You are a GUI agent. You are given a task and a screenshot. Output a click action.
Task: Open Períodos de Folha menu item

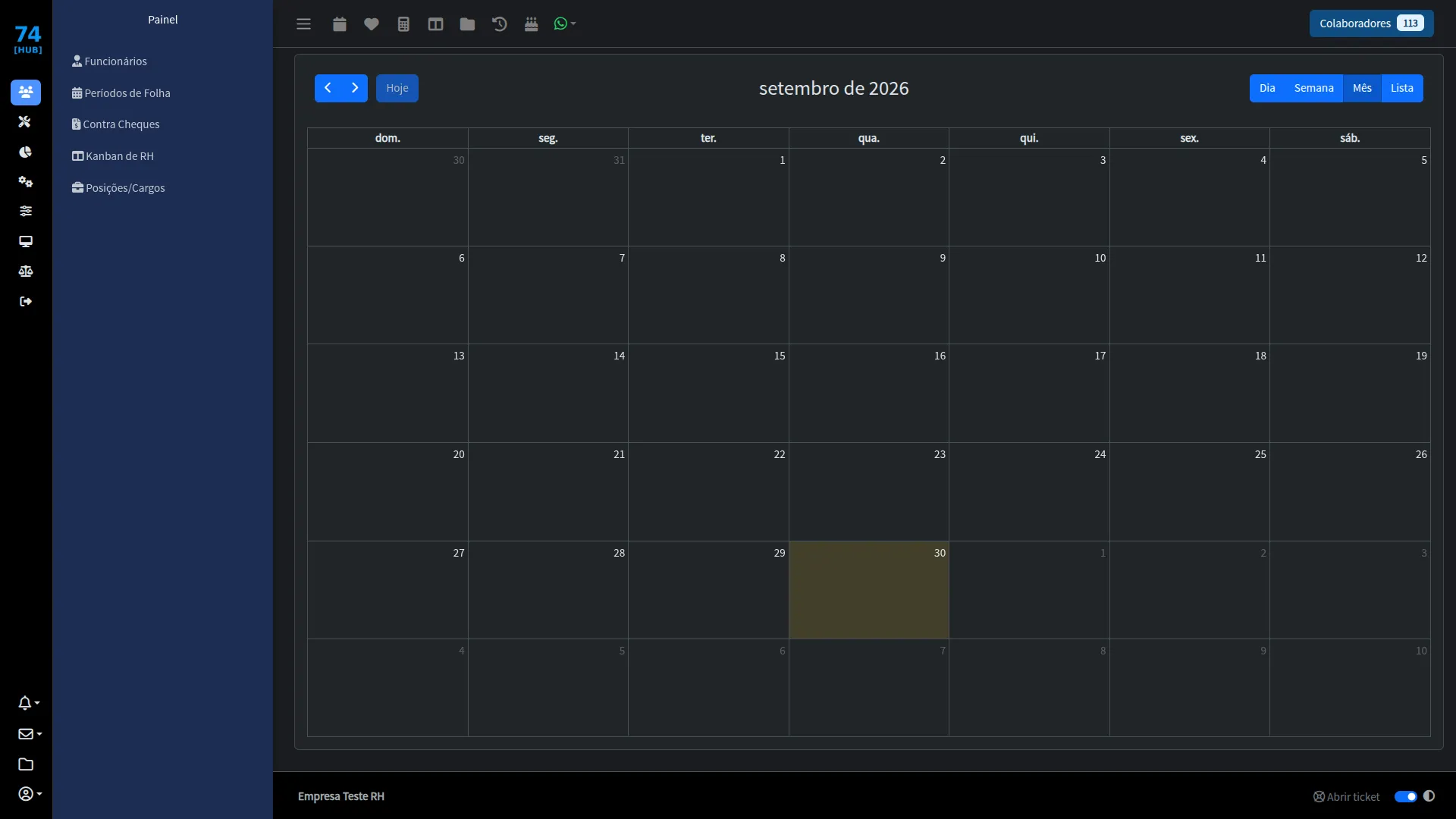pyautogui.click(x=121, y=93)
